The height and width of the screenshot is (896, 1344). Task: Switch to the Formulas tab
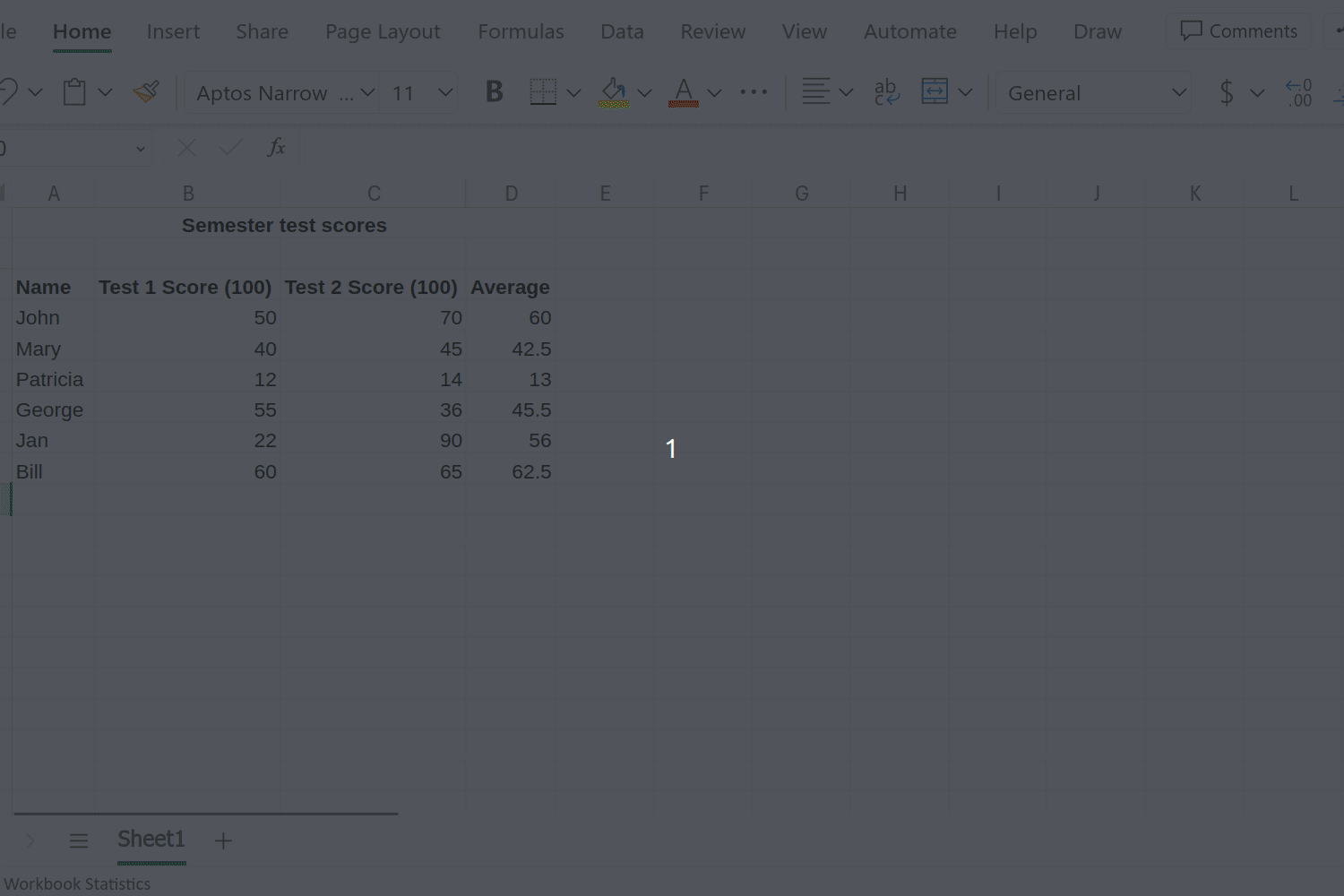click(521, 31)
